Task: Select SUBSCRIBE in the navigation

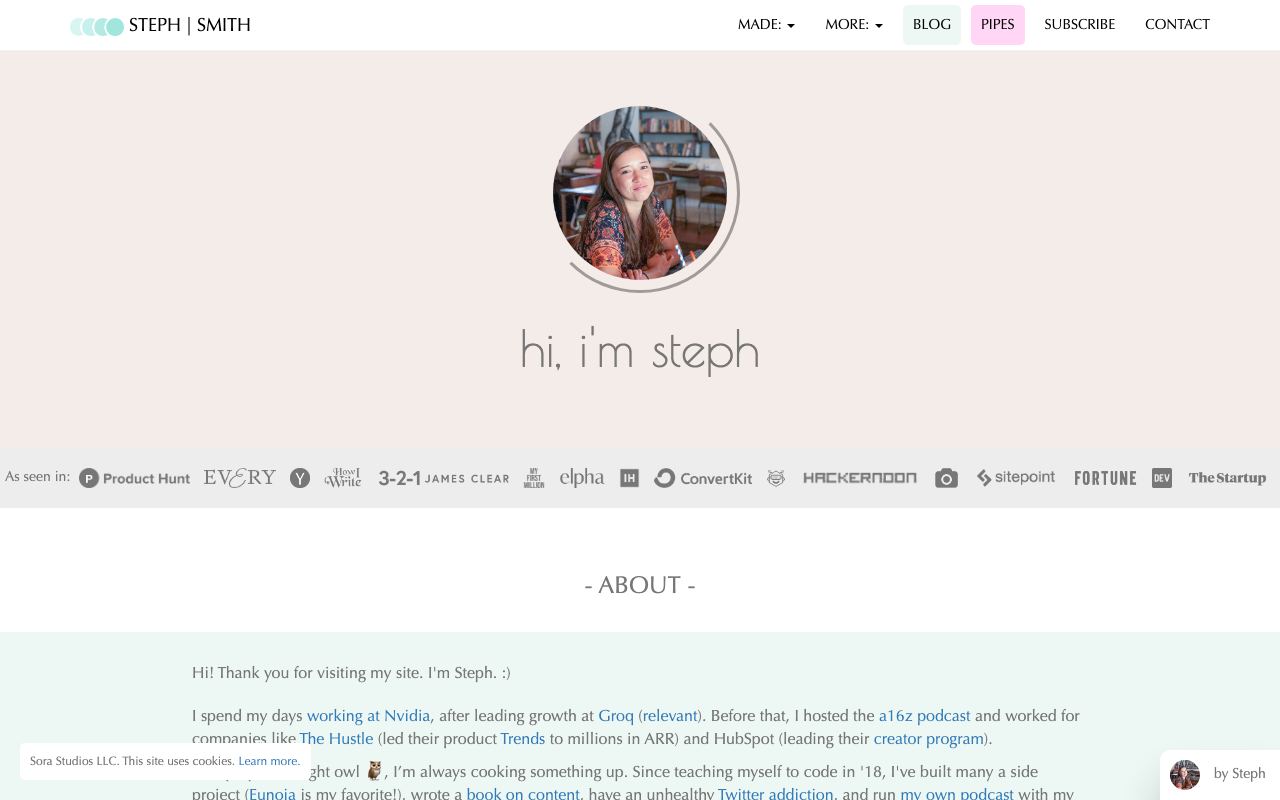Action: tap(1080, 25)
